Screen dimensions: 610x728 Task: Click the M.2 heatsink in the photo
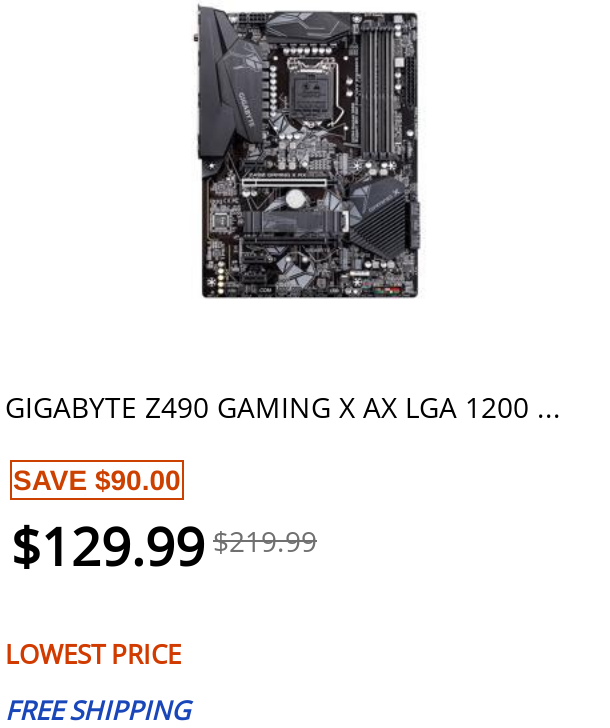coord(292,223)
